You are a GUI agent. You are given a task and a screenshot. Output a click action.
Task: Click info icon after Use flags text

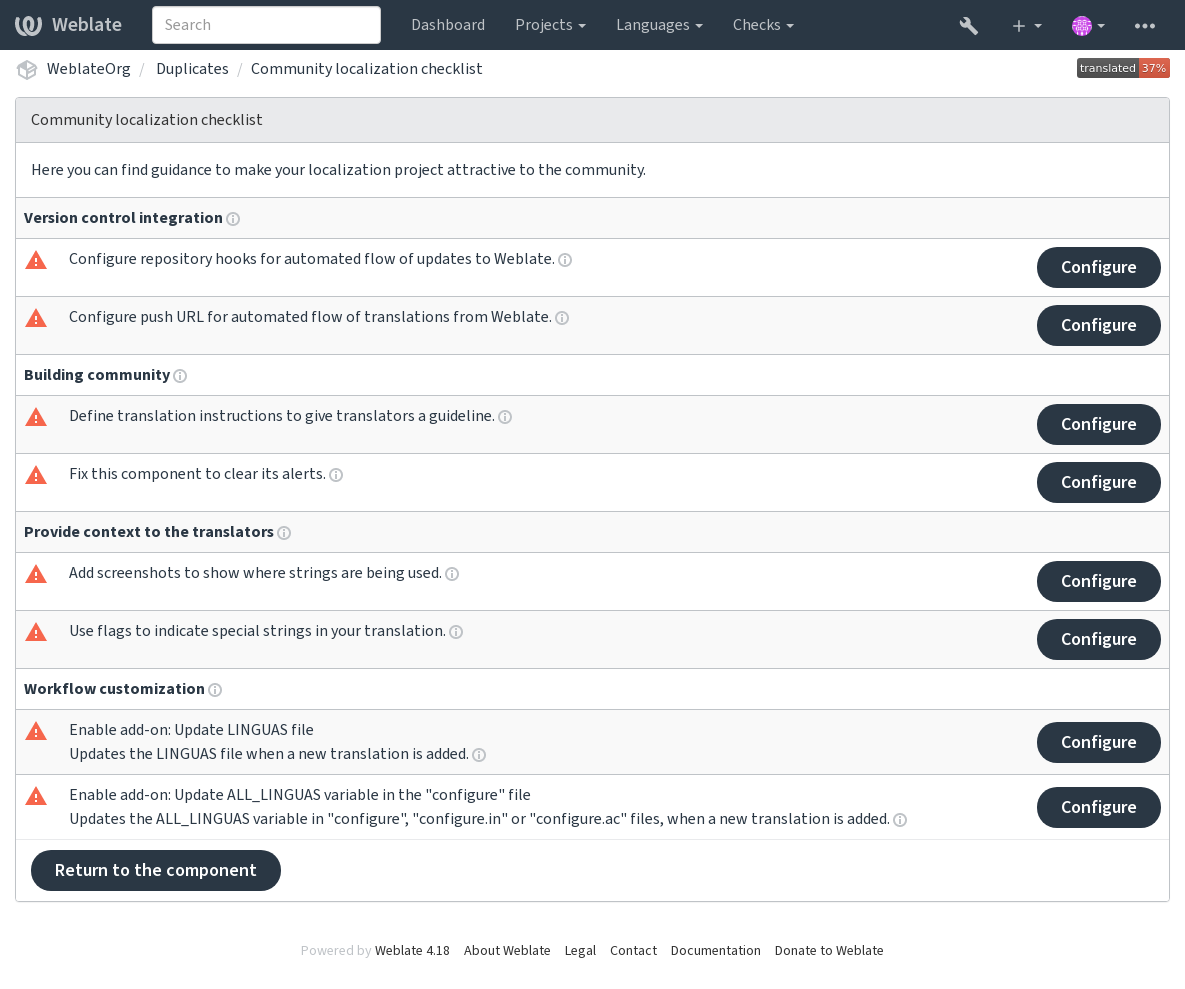point(456,632)
